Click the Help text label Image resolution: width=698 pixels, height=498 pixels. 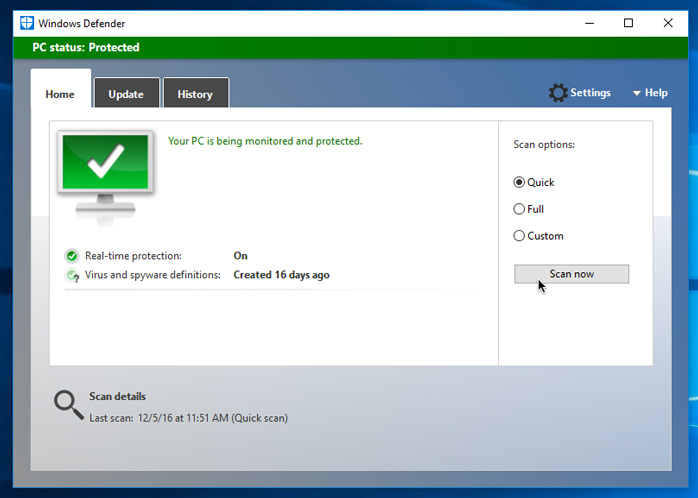click(656, 93)
